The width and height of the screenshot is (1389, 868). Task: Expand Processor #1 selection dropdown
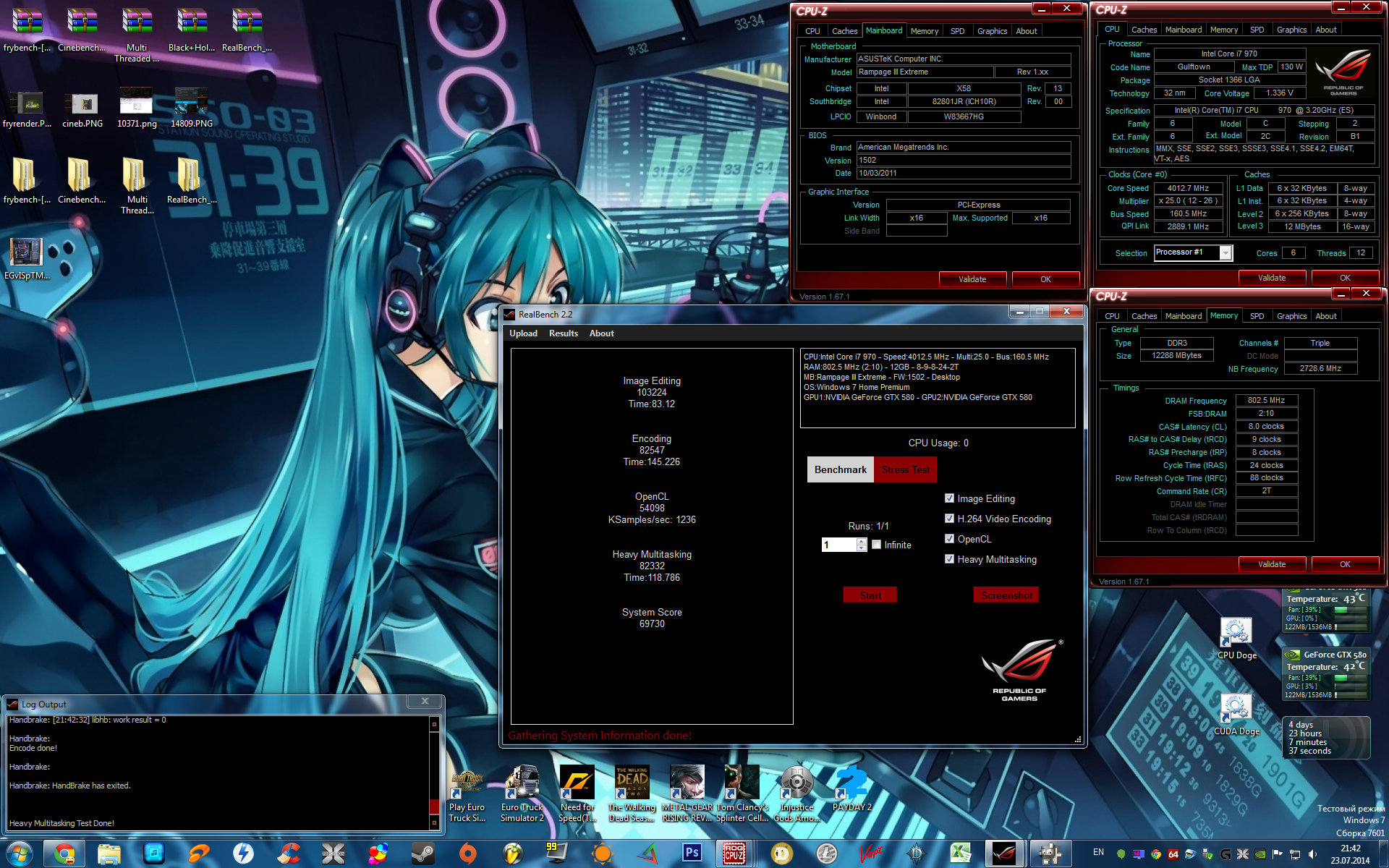click(x=1226, y=252)
